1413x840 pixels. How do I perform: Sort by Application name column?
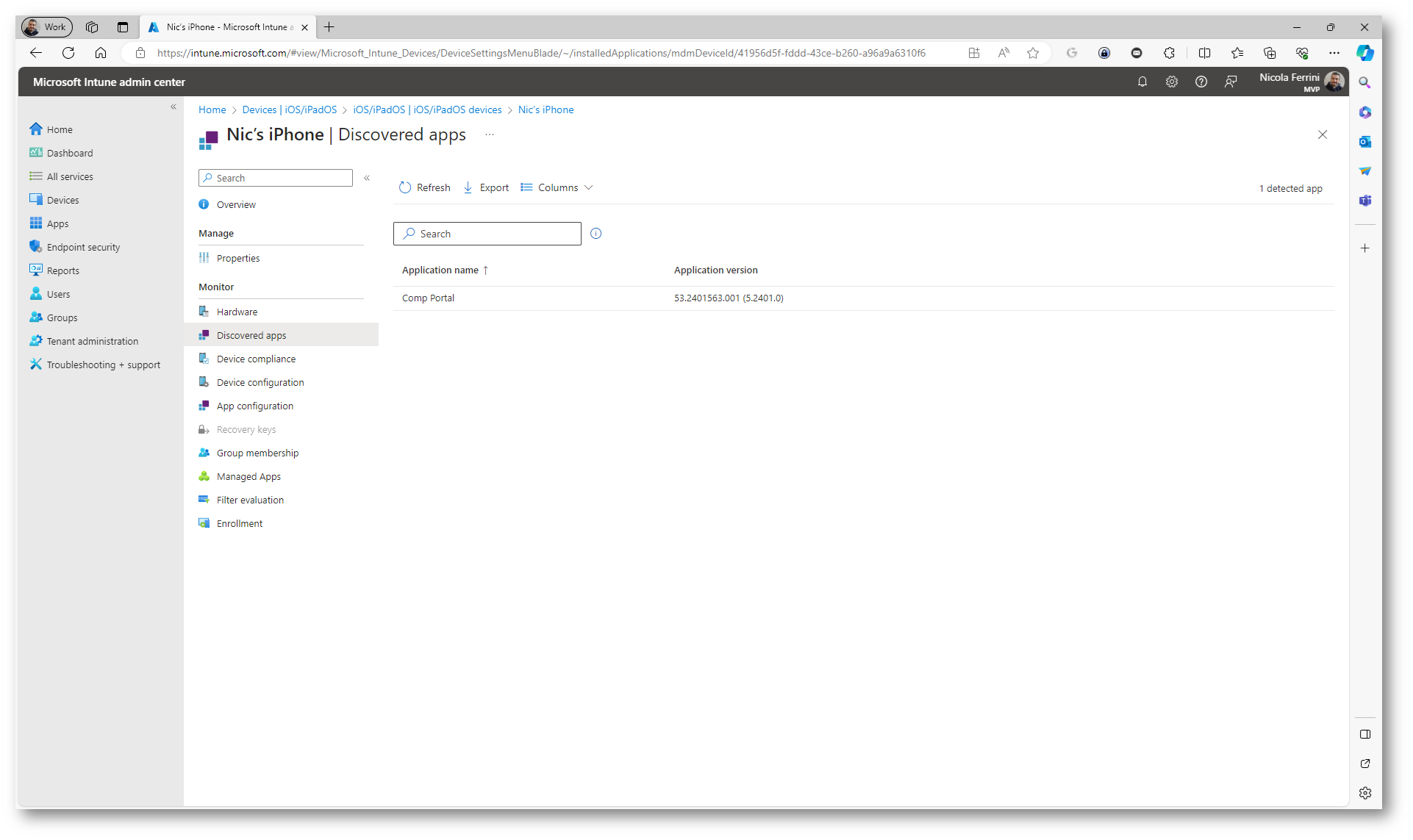click(445, 270)
